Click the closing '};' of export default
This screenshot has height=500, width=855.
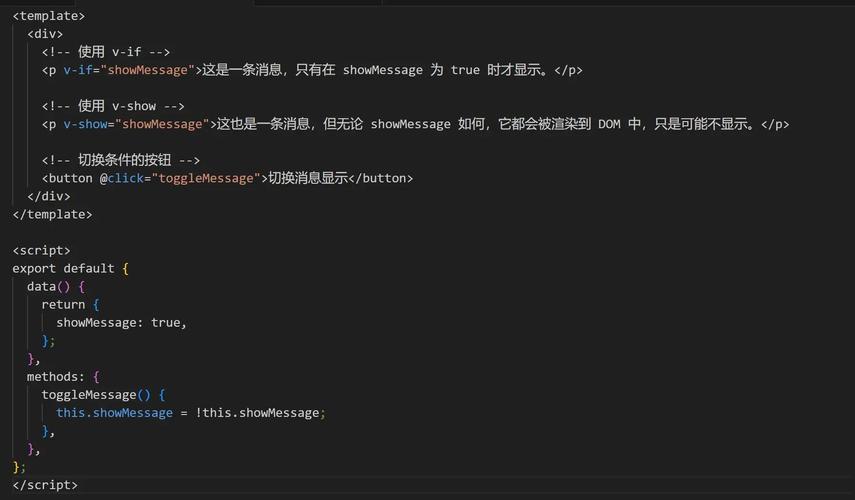[x=19, y=467]
